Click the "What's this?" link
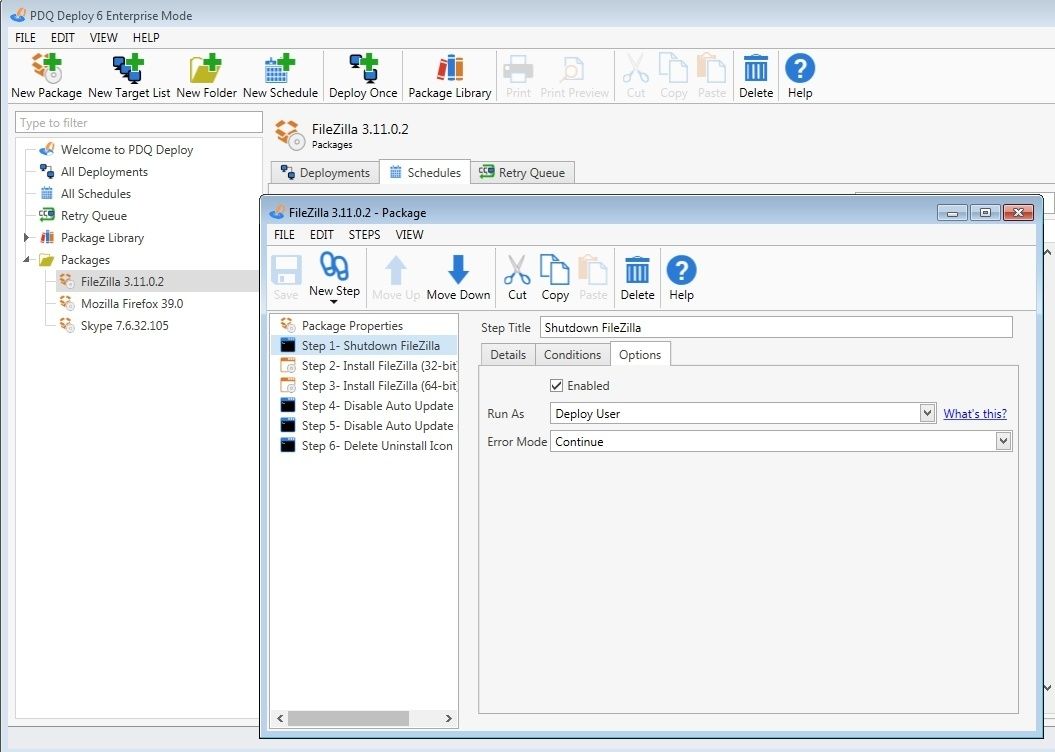Viewport: 1055px width, 752px height. tap(975, 414)
